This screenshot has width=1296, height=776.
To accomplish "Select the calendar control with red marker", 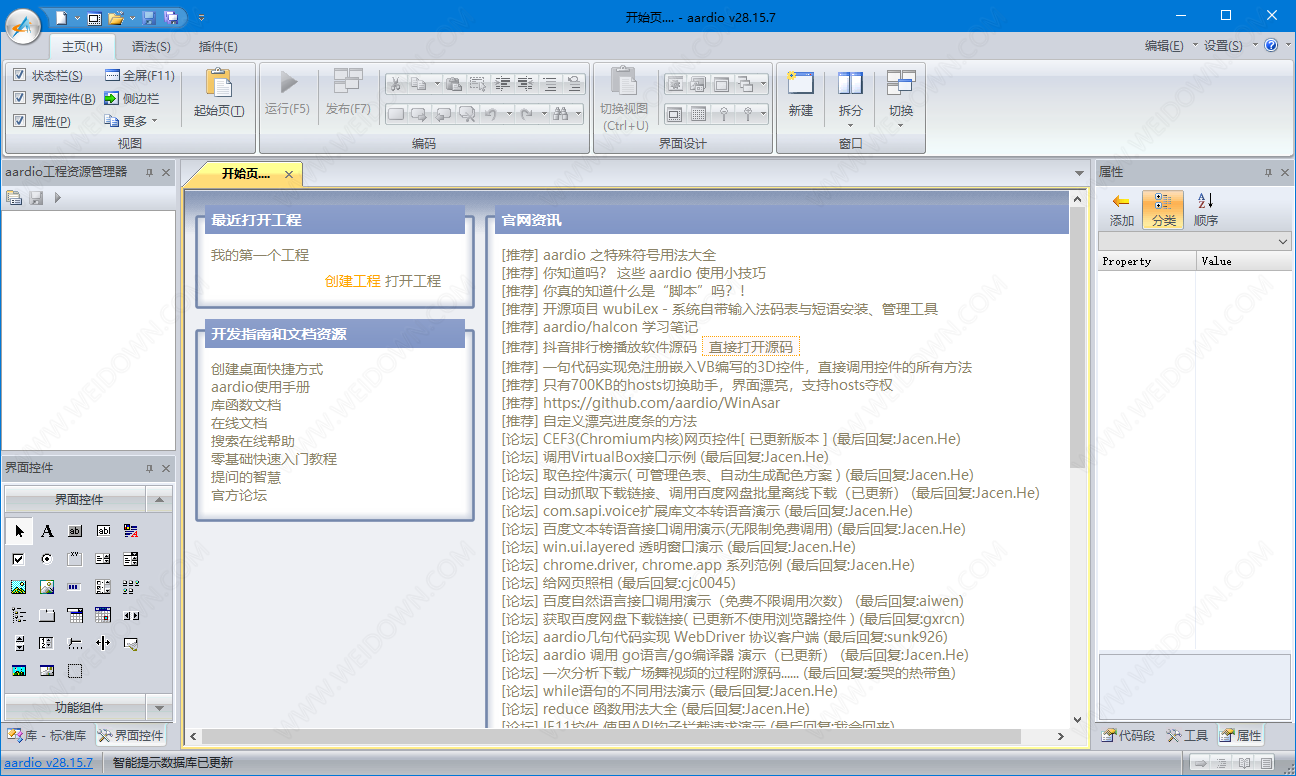I will click(x=103, y=615).
